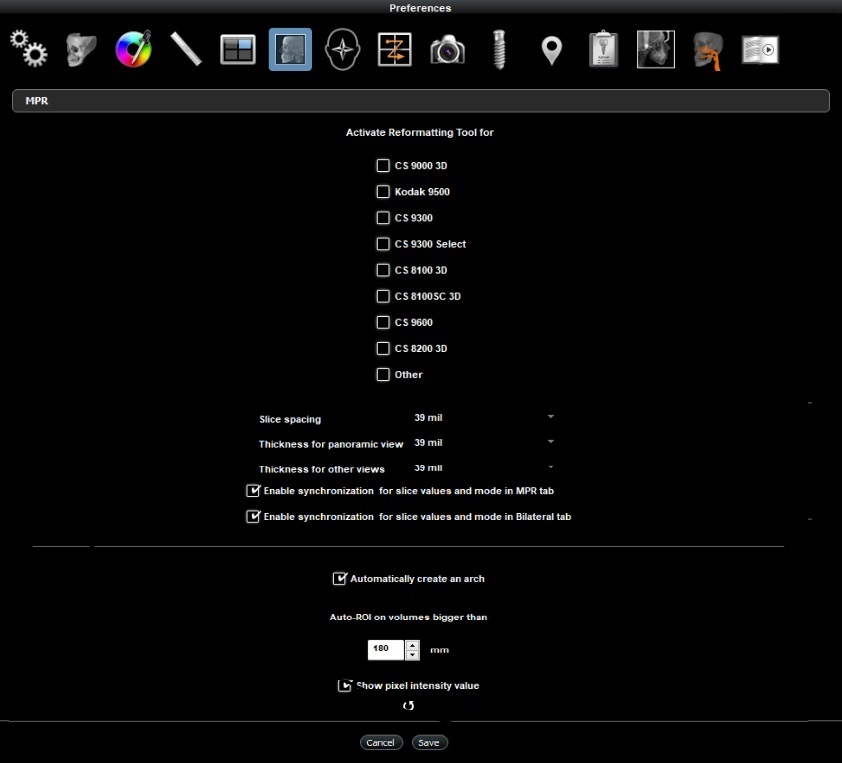The width and height of the screenshot is (842, 763).
Task: Disable Automatically create an arch
Action: pos(340,579)
